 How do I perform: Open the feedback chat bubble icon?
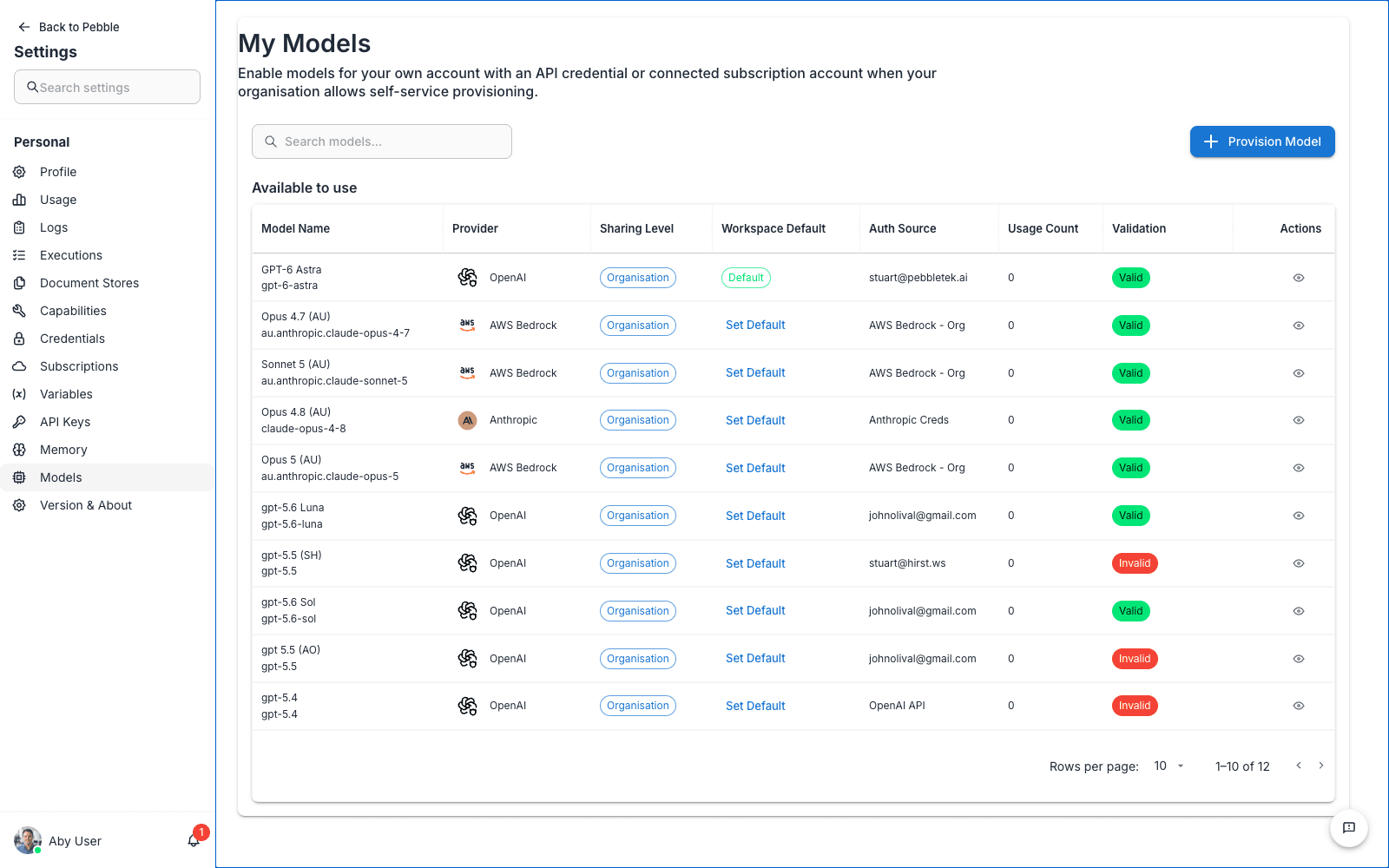[1349, 828]
